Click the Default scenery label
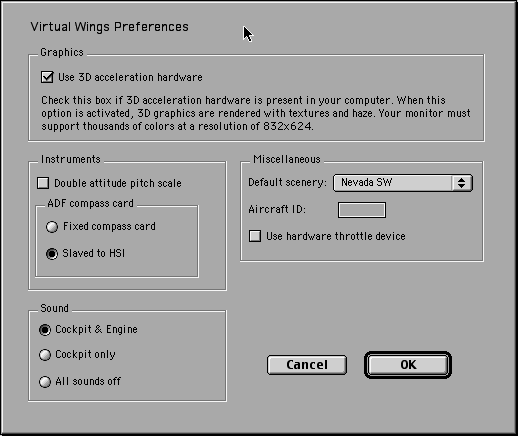Viewport: 518px width, 436px height. (287, 183)
